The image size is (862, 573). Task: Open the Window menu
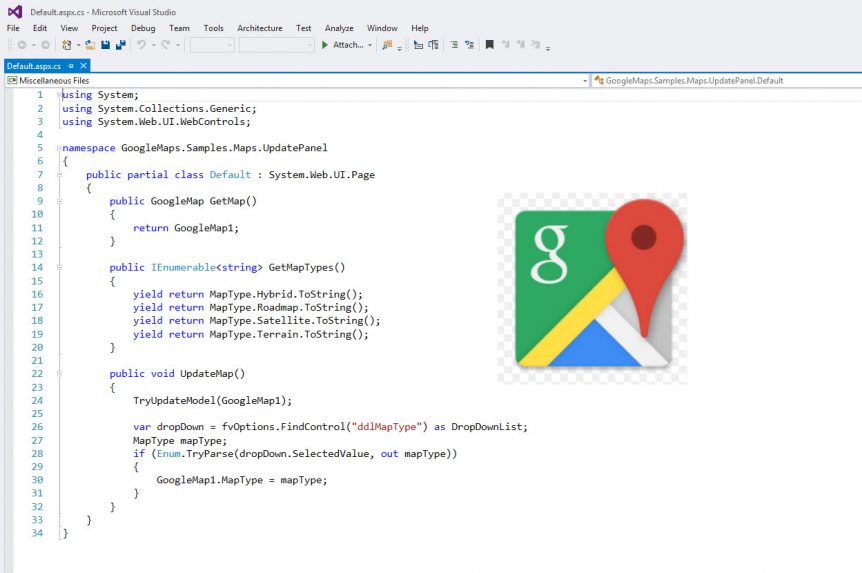(382, 28)
